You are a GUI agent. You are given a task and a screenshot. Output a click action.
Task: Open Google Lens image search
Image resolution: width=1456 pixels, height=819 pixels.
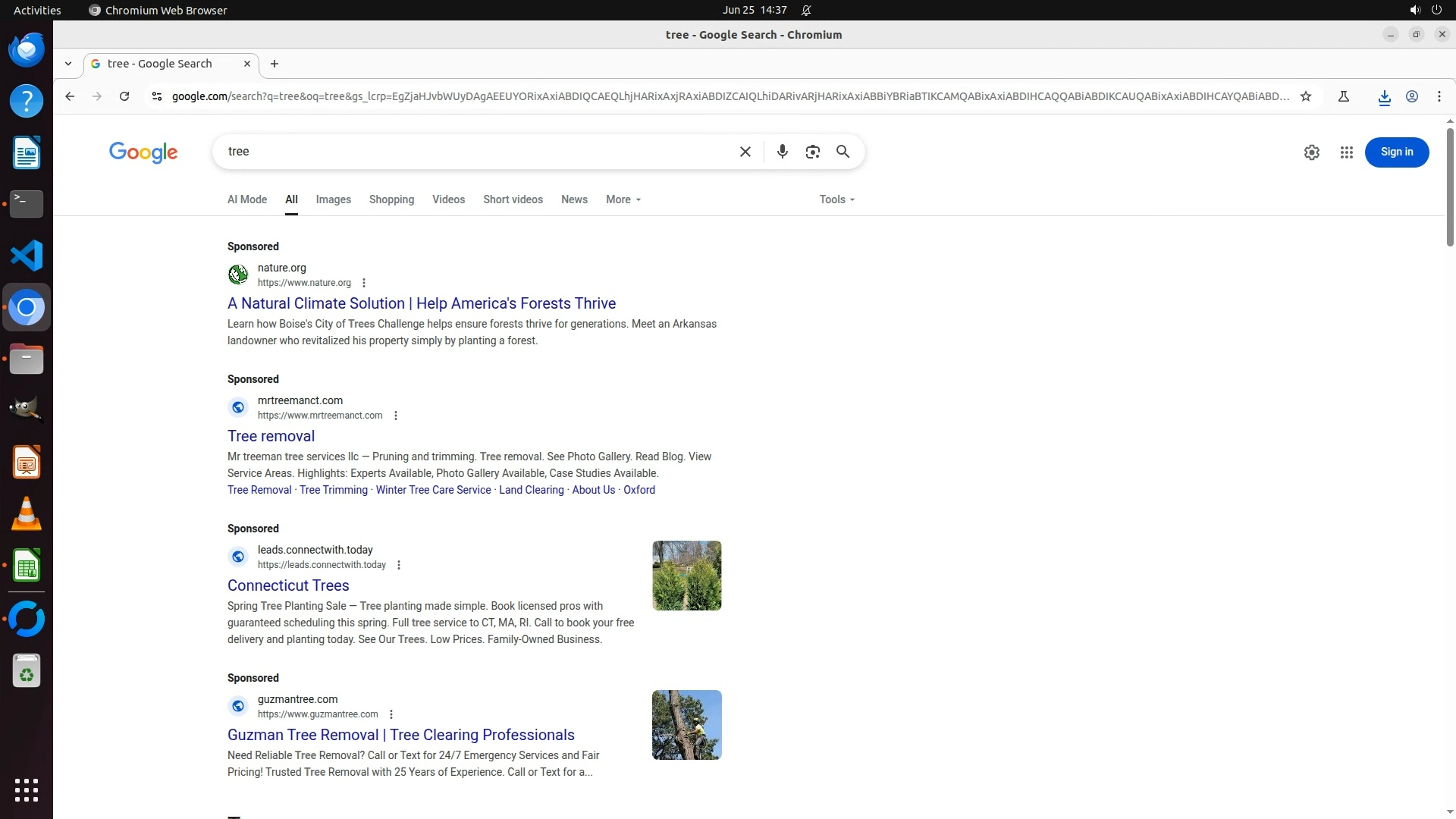pyautogui.click(x=812, y=152)
